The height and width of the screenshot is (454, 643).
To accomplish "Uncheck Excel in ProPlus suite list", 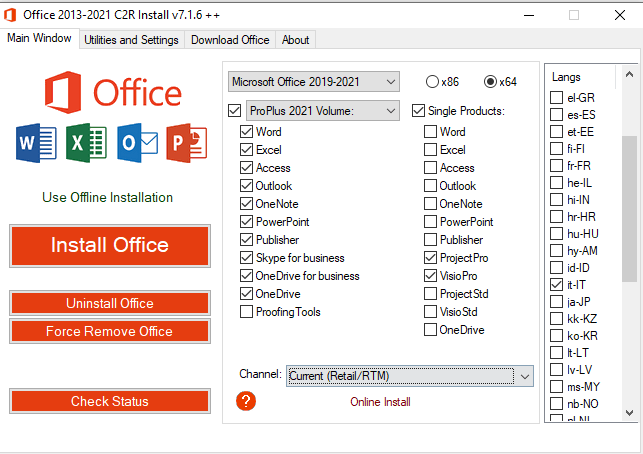I will (x=246, y=150).
